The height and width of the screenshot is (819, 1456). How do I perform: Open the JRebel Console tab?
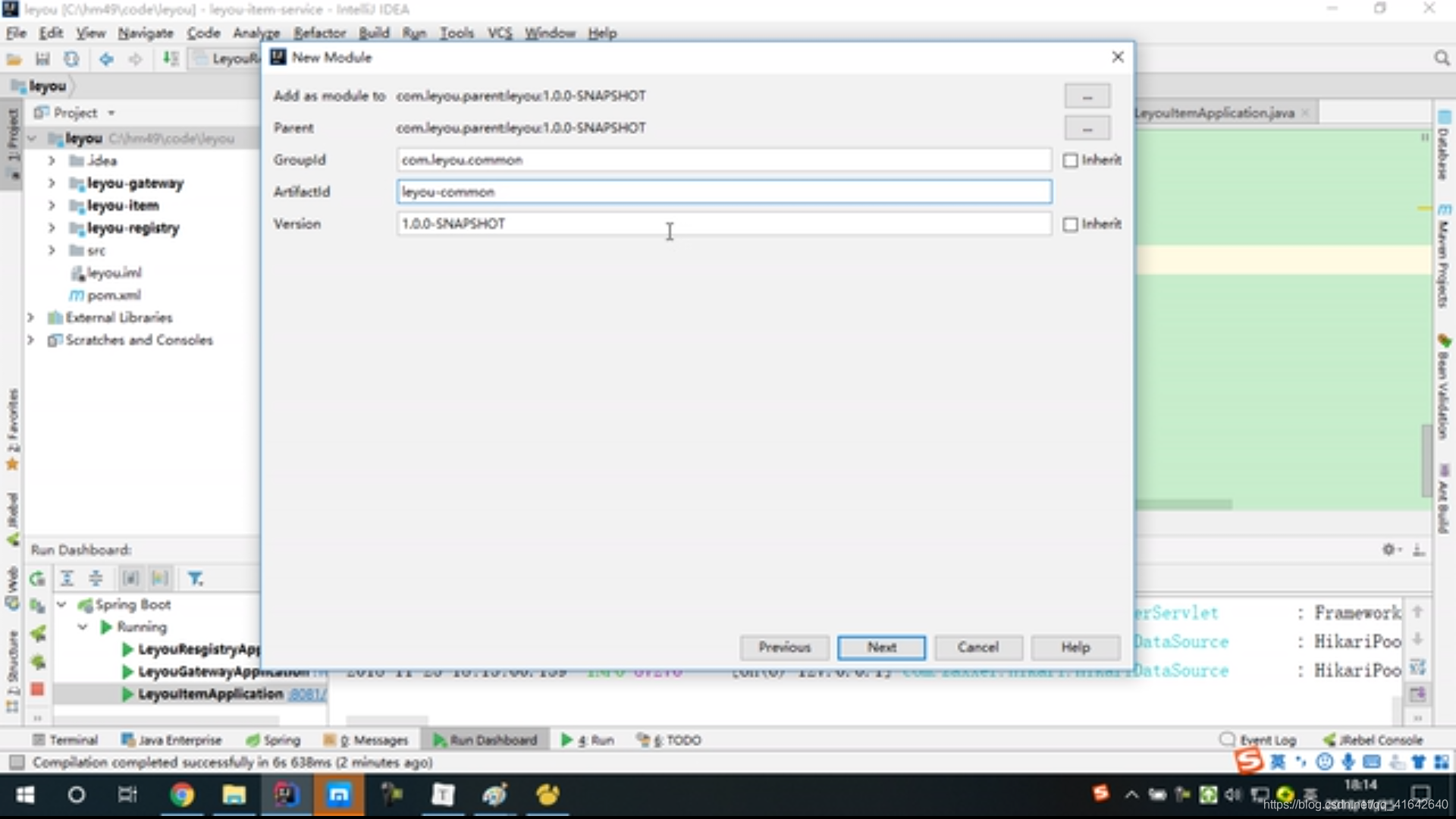click(x=1373, y=740)
